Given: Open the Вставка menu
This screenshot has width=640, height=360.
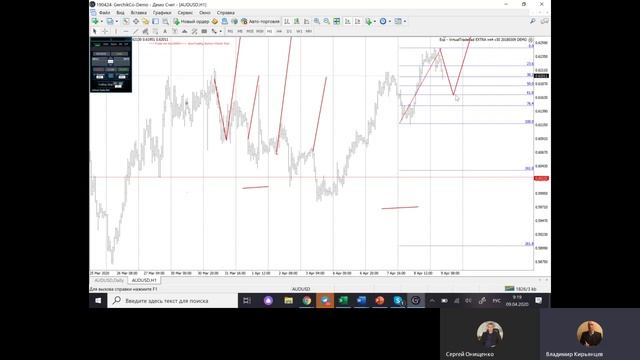Looking at the screenshot, I should coord(138,13).
